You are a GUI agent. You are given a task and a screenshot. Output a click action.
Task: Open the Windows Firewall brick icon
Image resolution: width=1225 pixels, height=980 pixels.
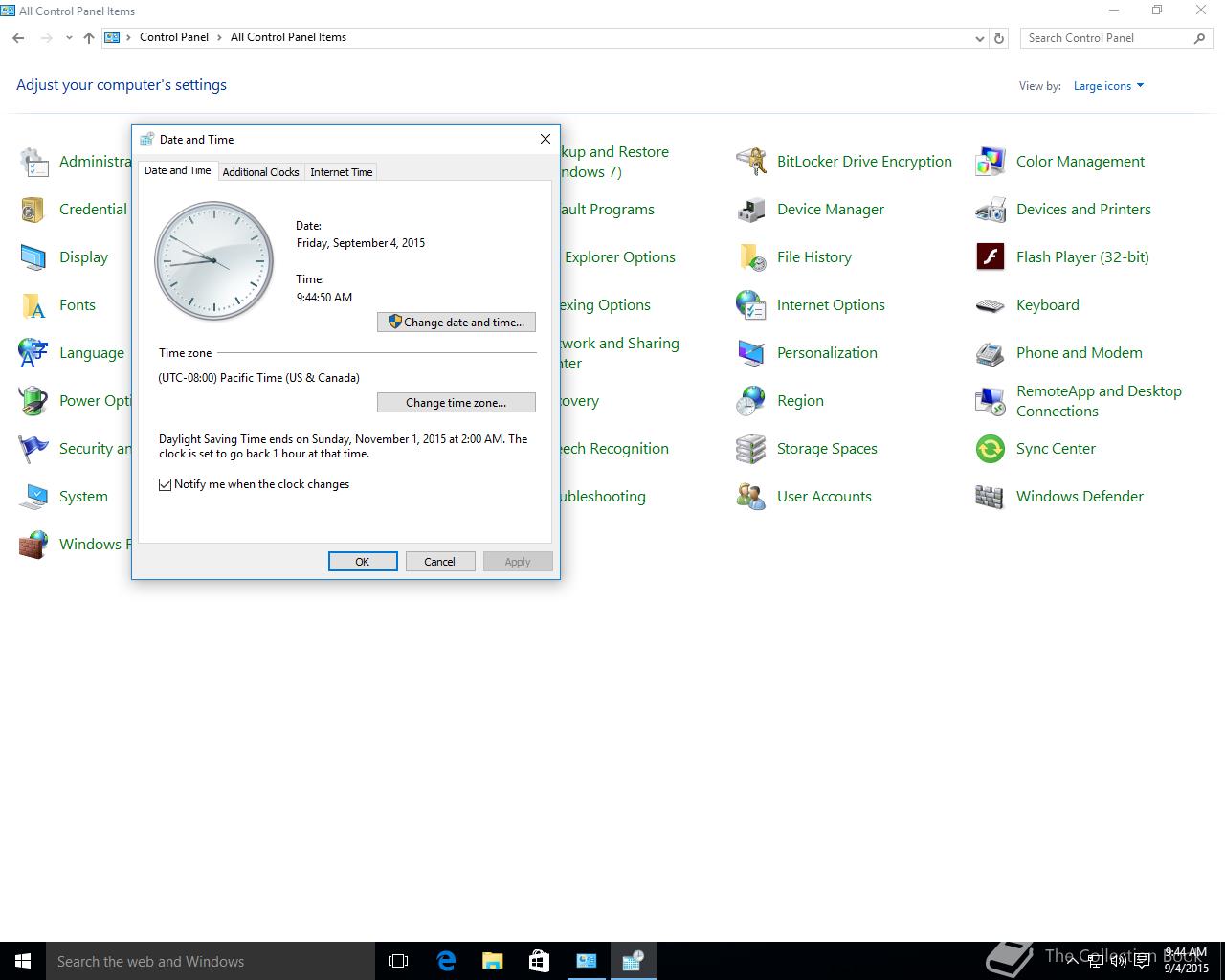pyautogui.click(x=33, y=545)
